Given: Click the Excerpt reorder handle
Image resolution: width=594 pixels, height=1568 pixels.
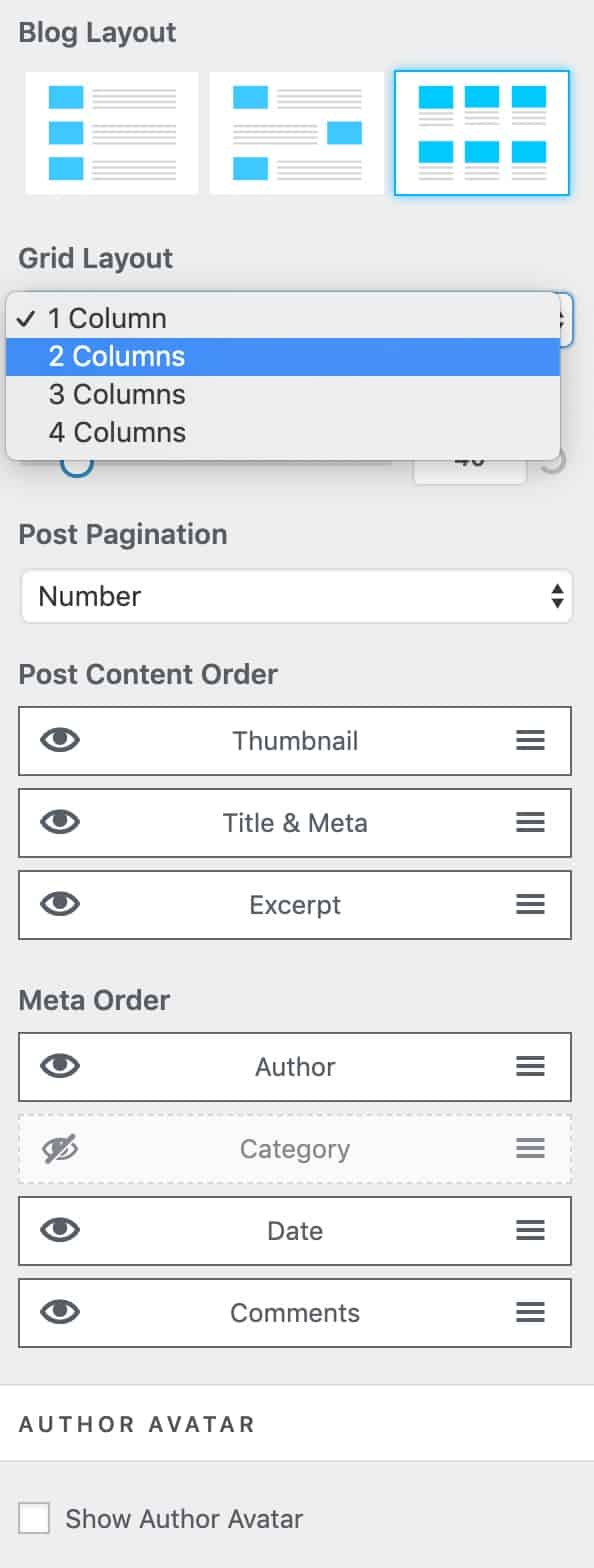Looking at the screenshot, I should 530,904.
